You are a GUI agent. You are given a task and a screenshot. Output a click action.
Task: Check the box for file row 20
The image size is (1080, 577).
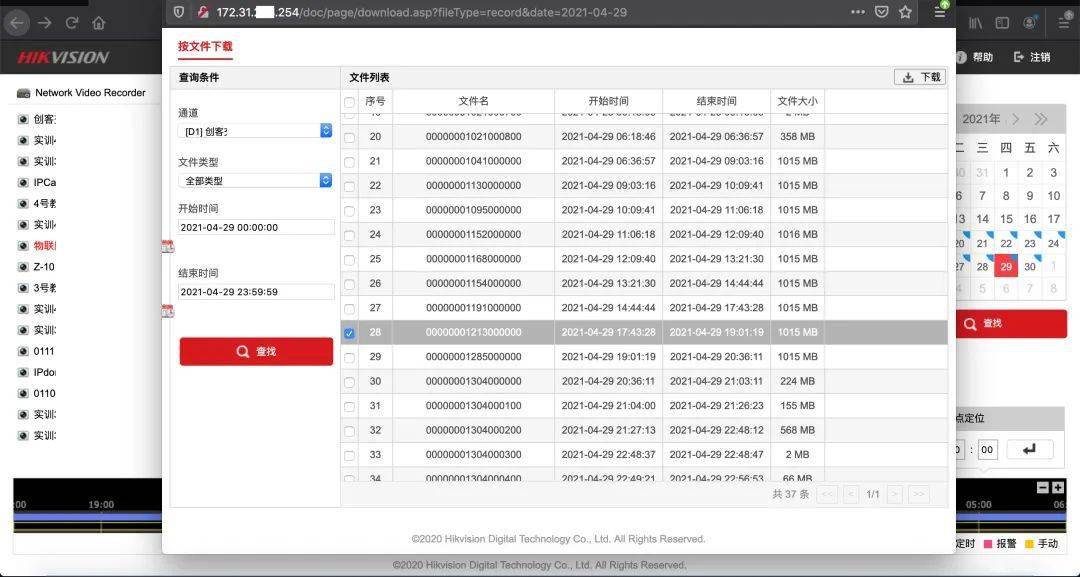point(349,137)
